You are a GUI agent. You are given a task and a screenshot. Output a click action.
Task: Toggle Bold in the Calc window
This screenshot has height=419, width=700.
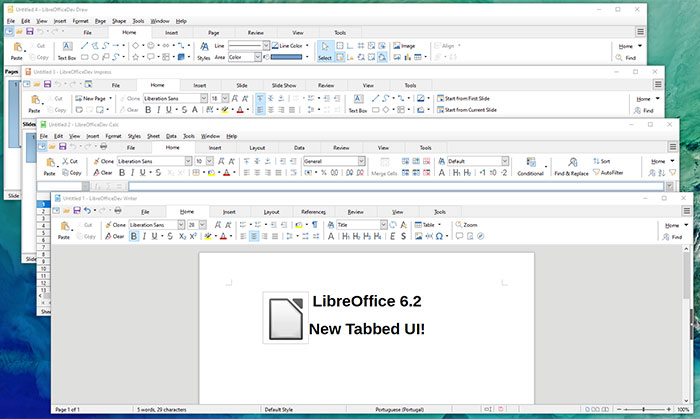pyautogui.click(x=122, y=173)
